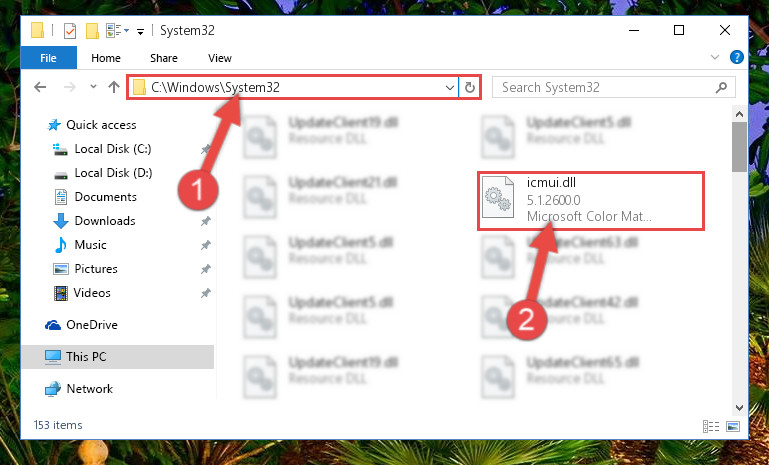Toggle the pin next to Music
This screenshot has height=465, width=769.
(x=205, y=245)
